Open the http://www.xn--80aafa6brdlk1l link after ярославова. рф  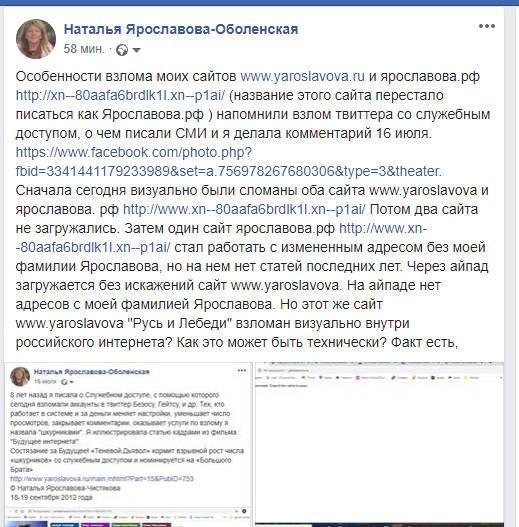[x=244, y=209]
